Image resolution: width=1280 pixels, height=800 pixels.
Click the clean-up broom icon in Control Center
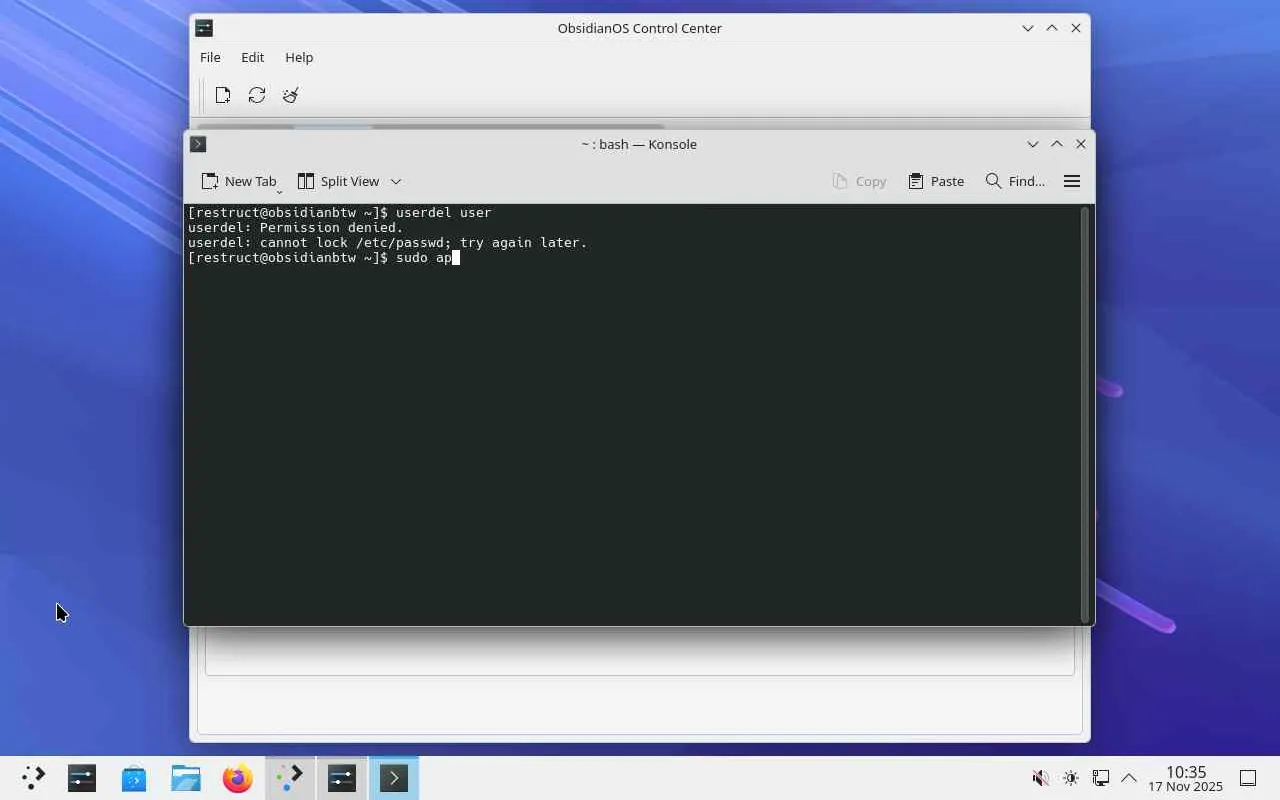coord(291,95)
